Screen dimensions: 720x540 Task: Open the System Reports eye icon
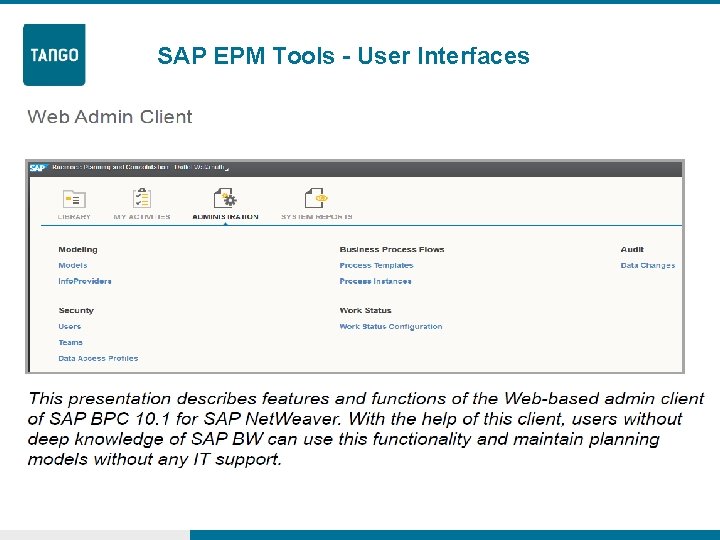click(x=316, y=198)
